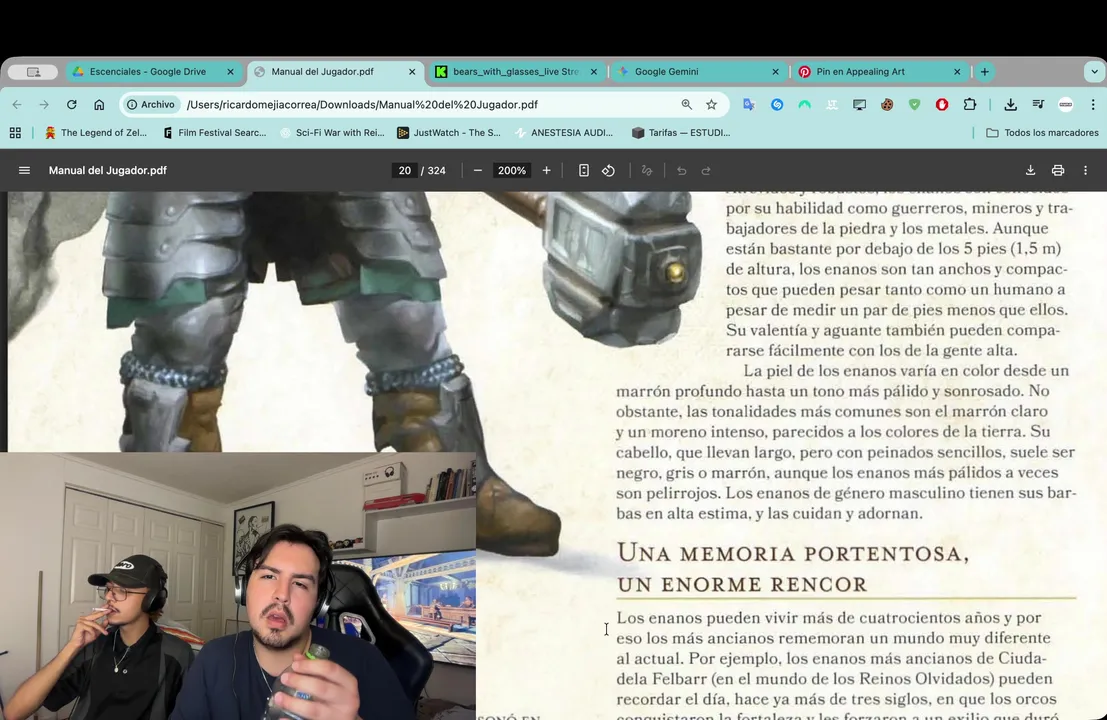Viewport: 1107px width, 720px height.
Task: Open JustWatch - The S... bookmark
Action: point(449,133)
